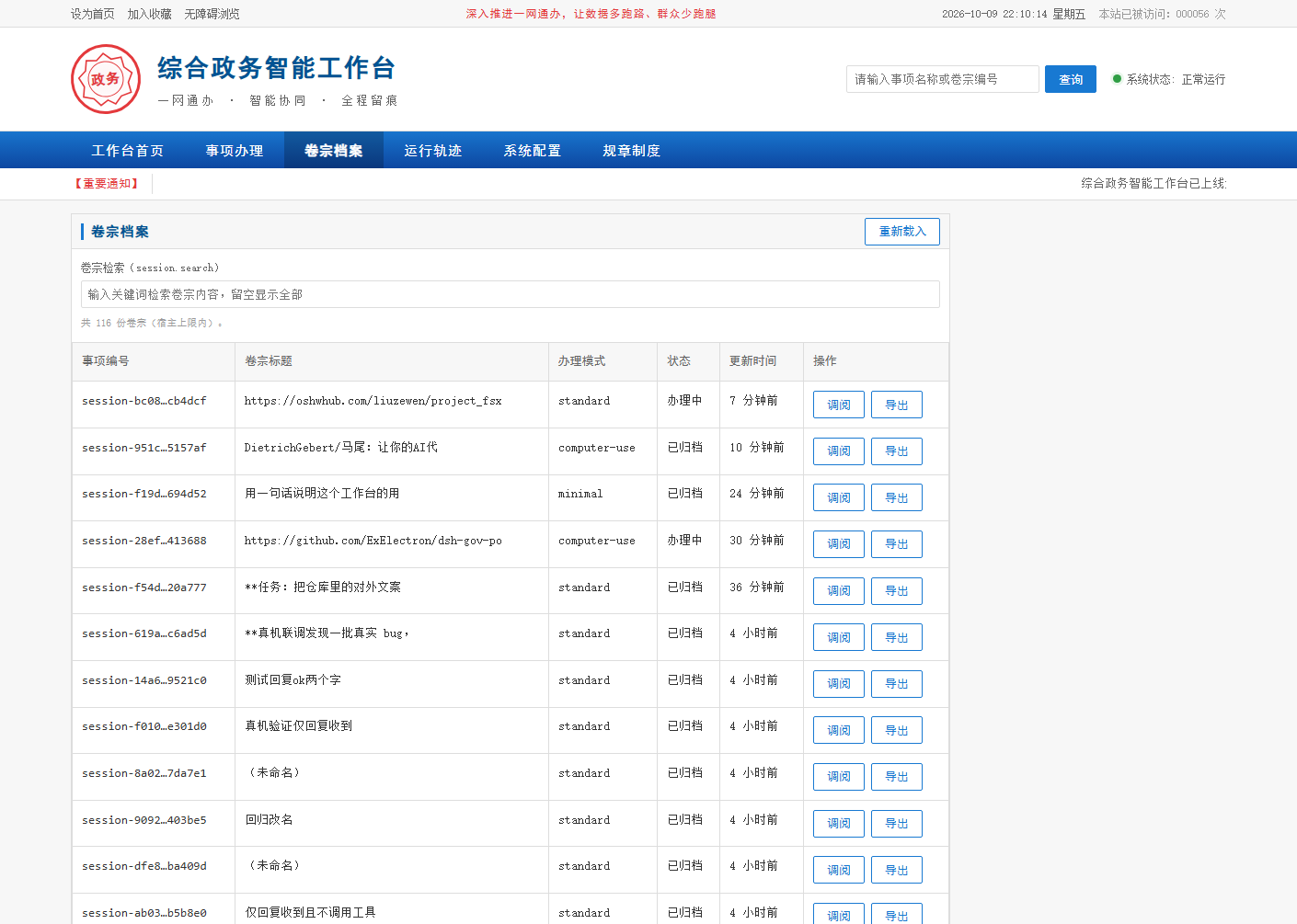Click 导出 for session-dfe8…ba409d
The width and height of the screenshot is (1297, 924).
point(897,870)
